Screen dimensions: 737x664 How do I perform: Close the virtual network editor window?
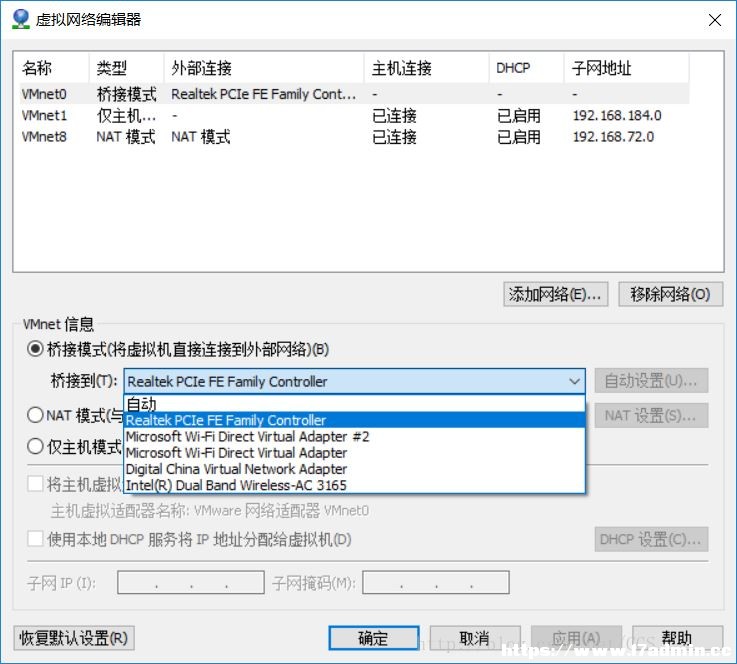point(715,20)
